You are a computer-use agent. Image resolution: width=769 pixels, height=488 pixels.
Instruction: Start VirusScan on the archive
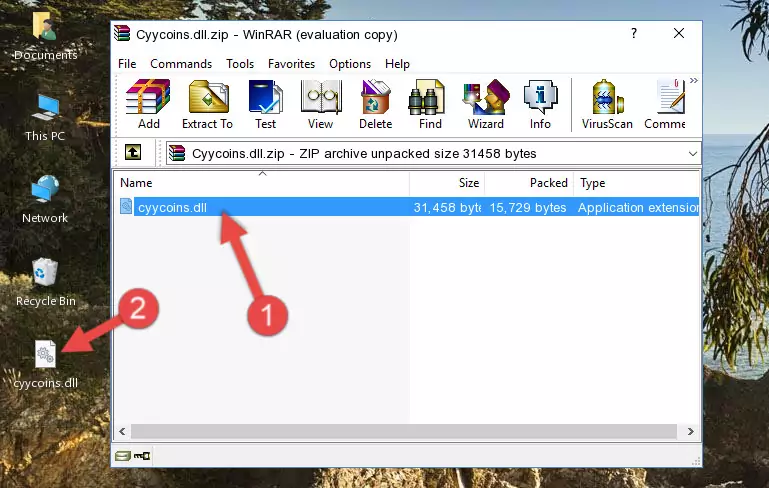coord(607,104)
